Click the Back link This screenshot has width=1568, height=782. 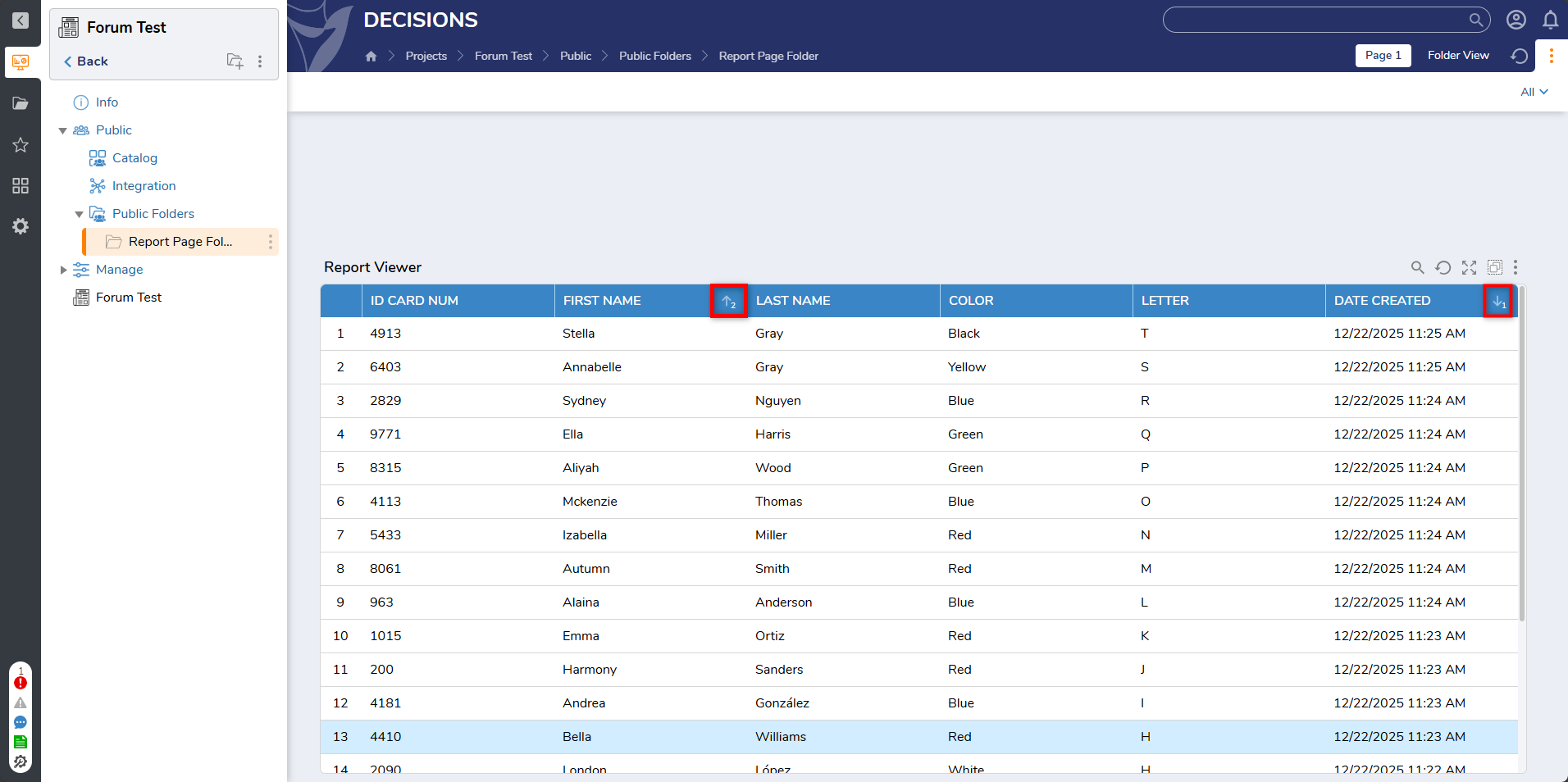click(86, 61)
